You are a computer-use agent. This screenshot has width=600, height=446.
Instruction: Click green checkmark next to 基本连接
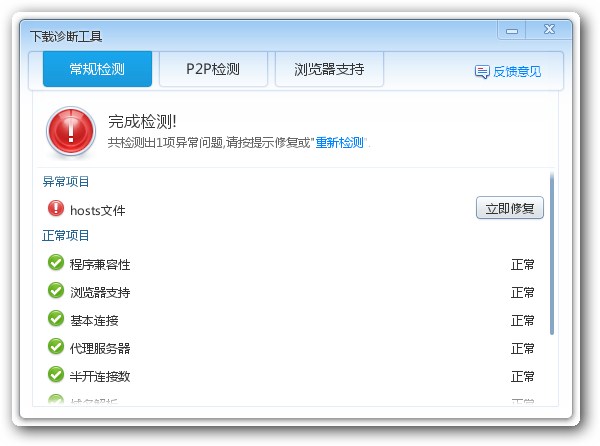point(55,320)
